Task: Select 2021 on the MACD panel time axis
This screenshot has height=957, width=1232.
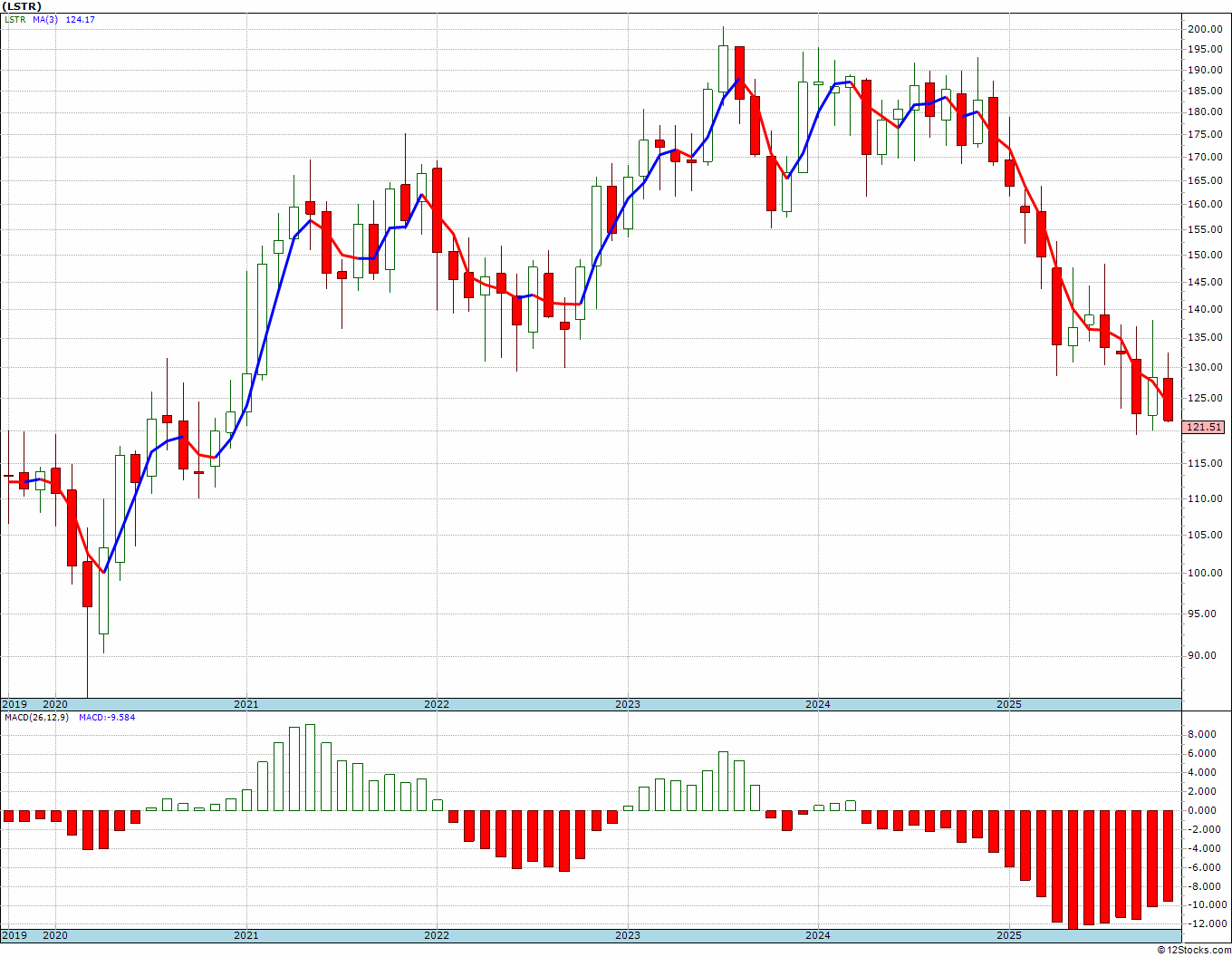Action: 245,935
